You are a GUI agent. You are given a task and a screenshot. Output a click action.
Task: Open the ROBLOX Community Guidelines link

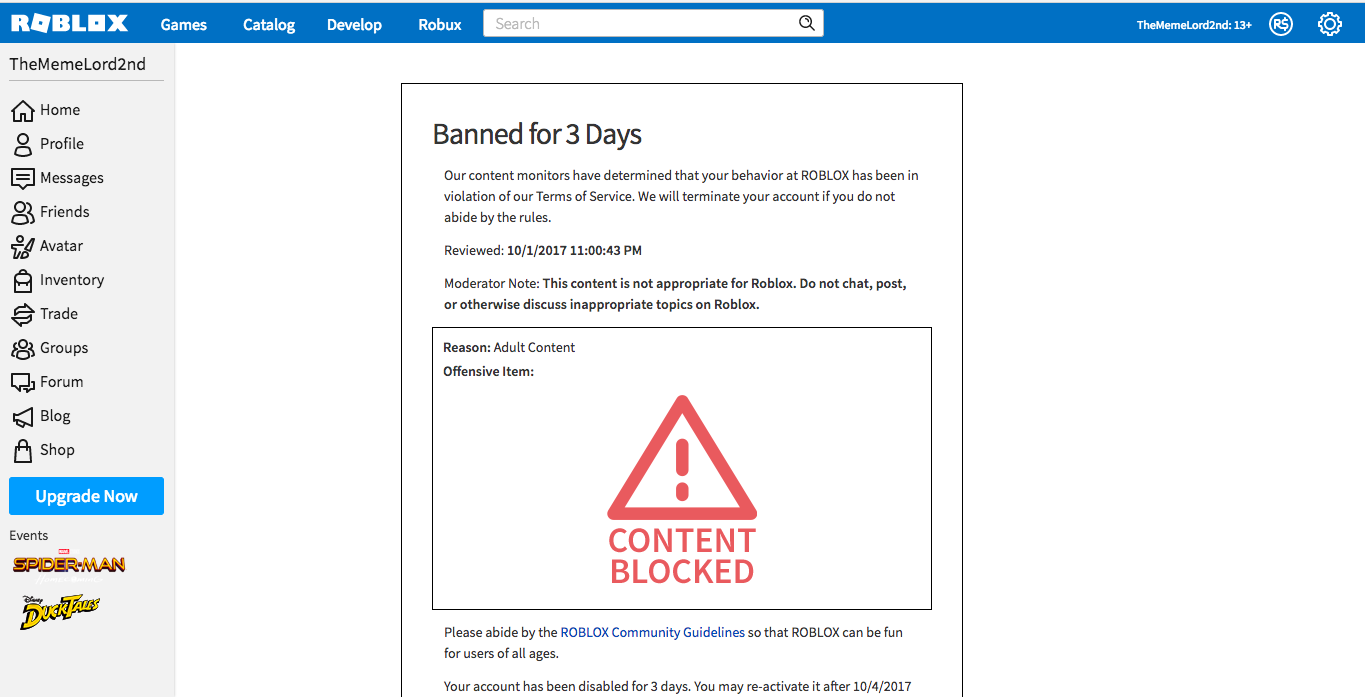652,632
